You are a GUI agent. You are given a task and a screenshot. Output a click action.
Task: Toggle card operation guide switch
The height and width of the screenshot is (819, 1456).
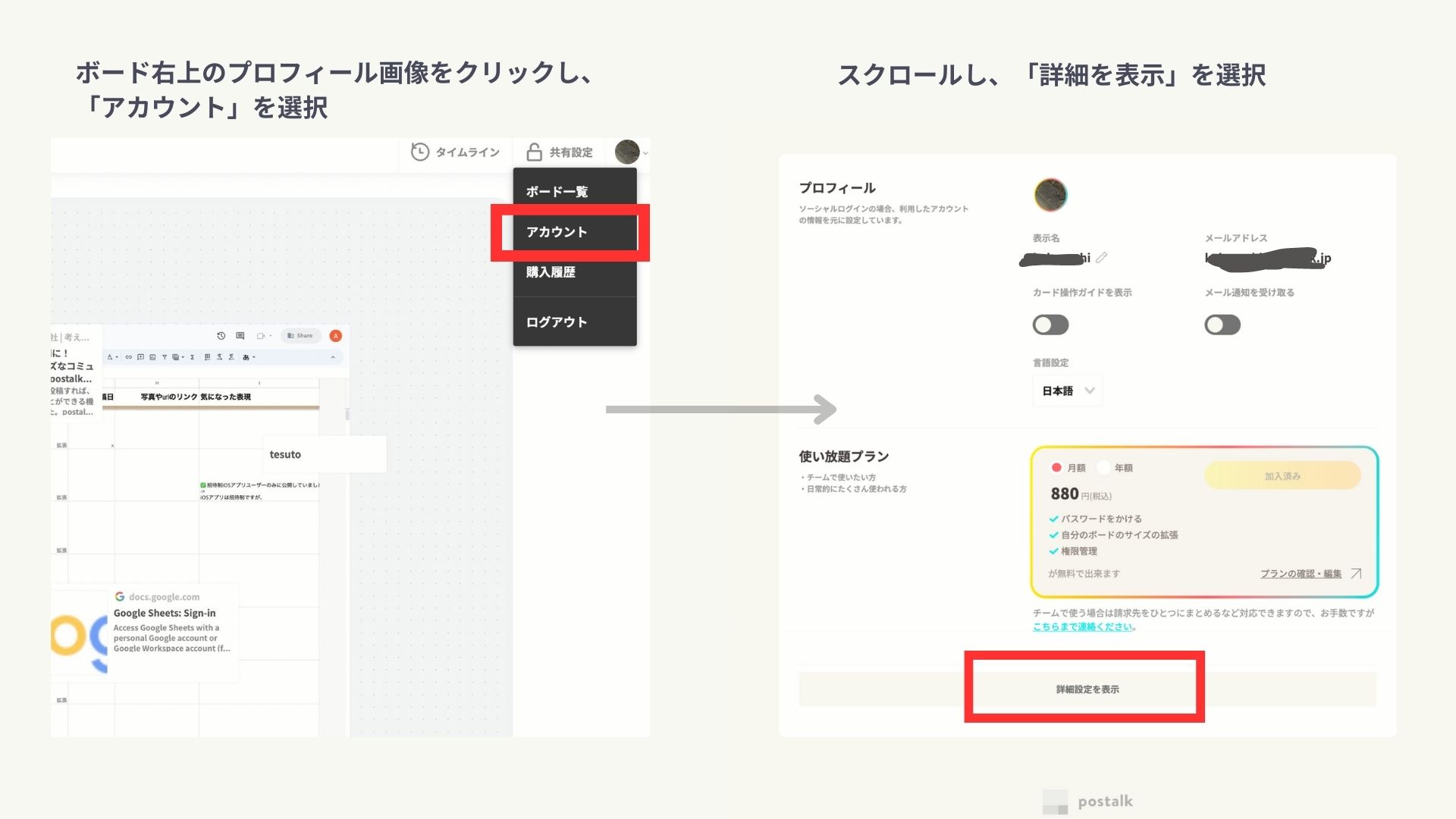1050,325
